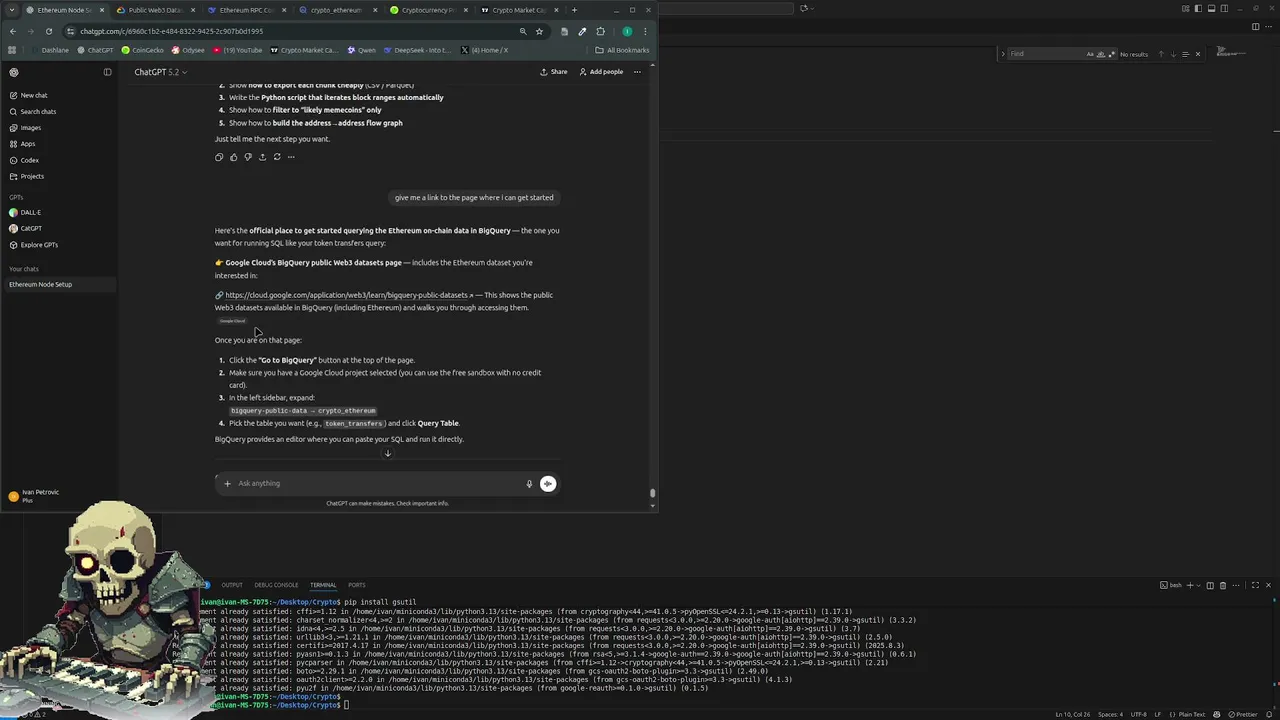This screenshot has width=1280, height=720.
Task: Reload the ChatGPT page in the browser
Action: [48, 31]
